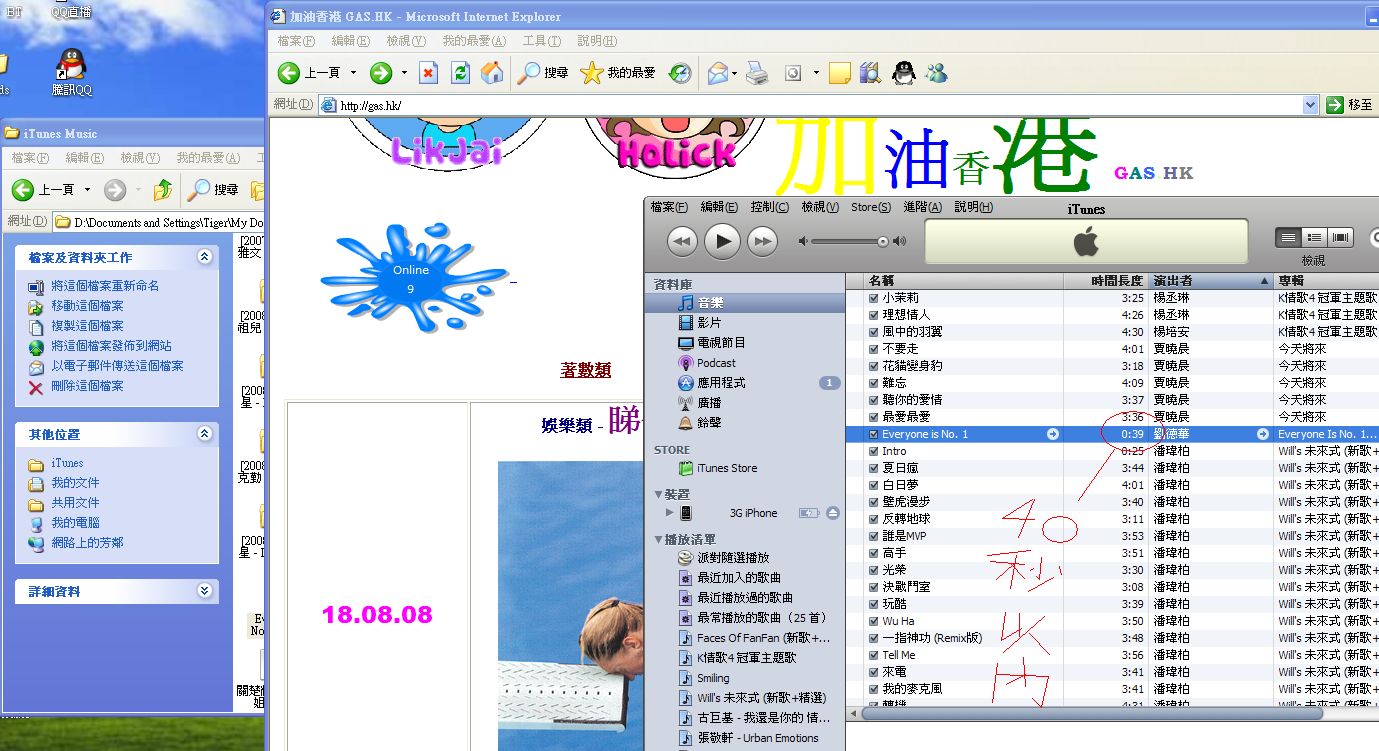
Task: Click the Internet Explorer Refresh icon
Action: click(460, 73)
